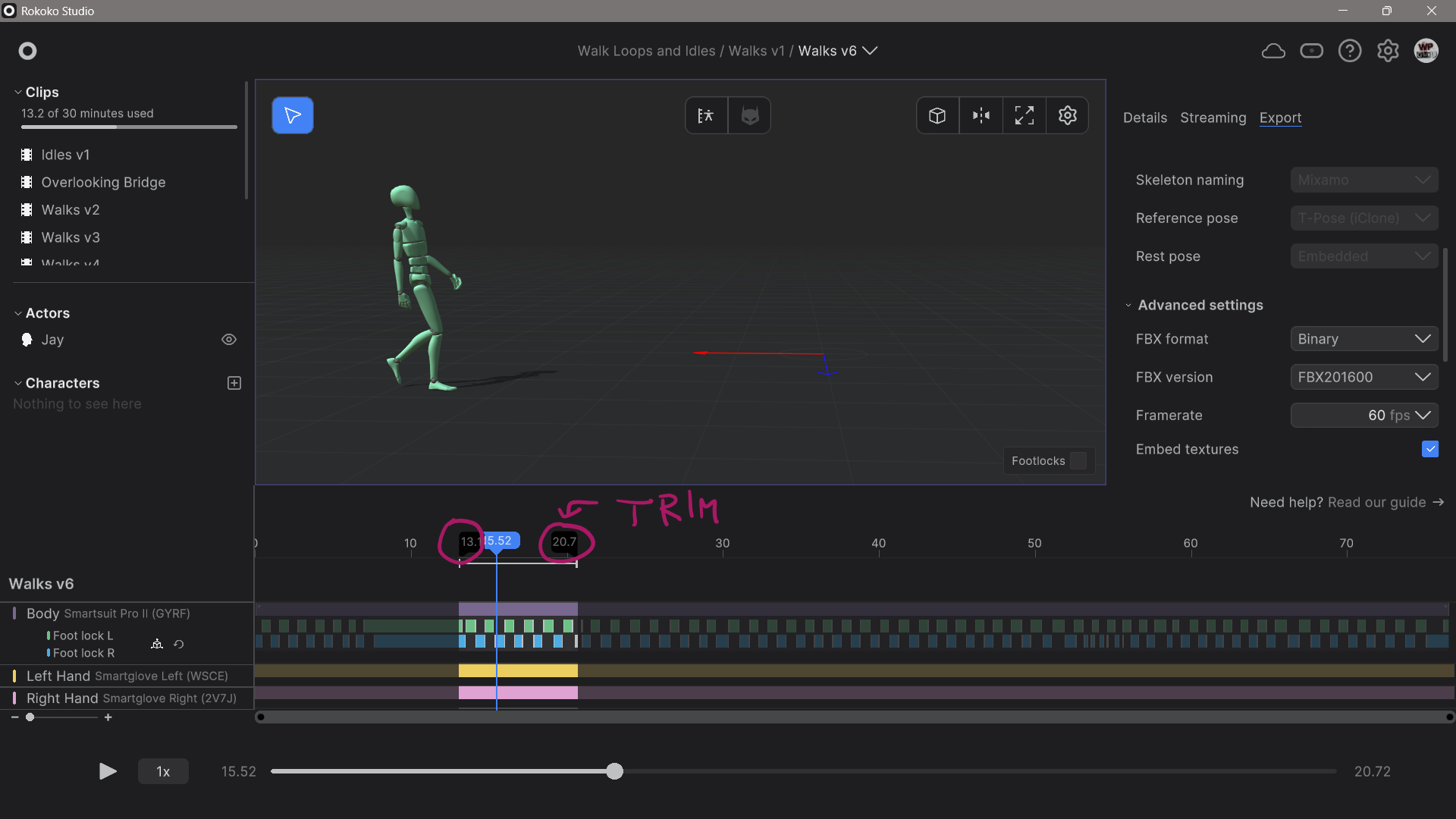Click the actor calibration pose icon
Viewport: 1456px width, 819px height.
(x=706, y=115)
